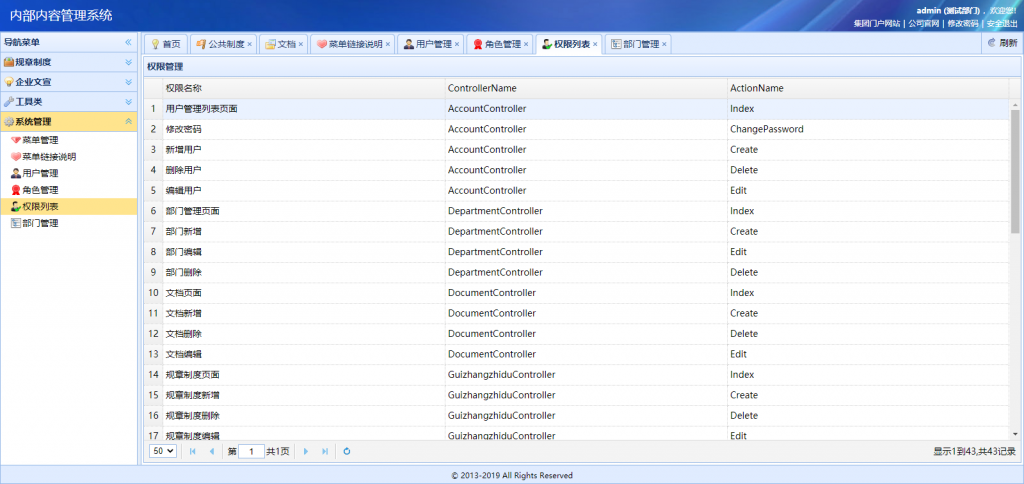Click the previous page arrow icon
The width and height of the screenshot is (1024, 484).
tap(211, 451)
